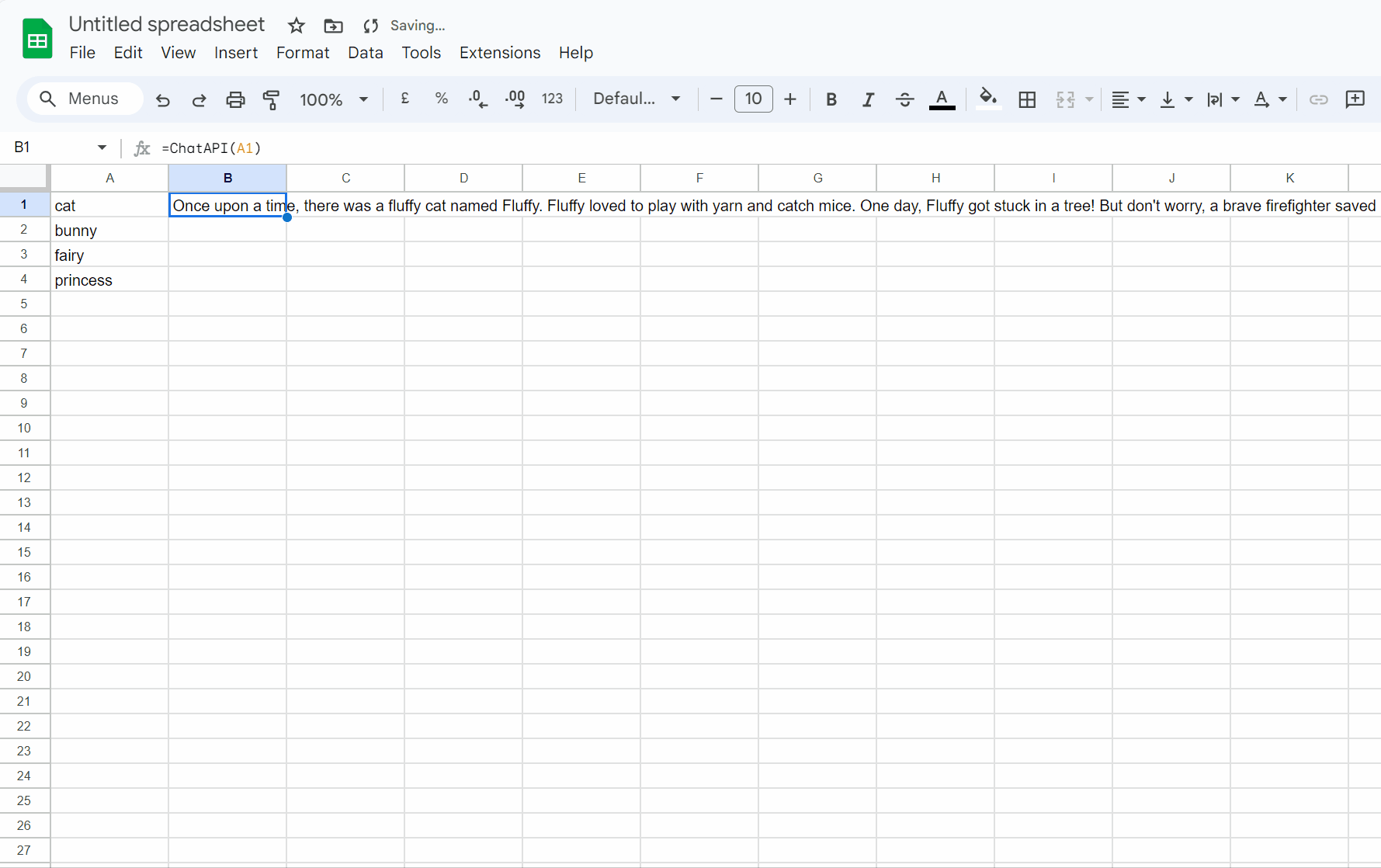1381x868 pixels.
Task: Click the Undo arrow
Action: (162, 99)
